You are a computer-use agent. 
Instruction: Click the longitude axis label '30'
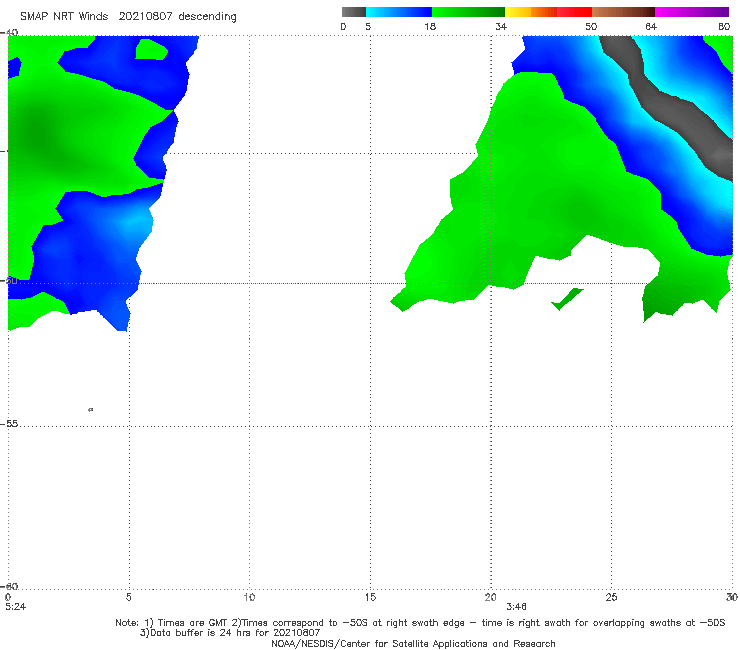[x=732, y=597]
